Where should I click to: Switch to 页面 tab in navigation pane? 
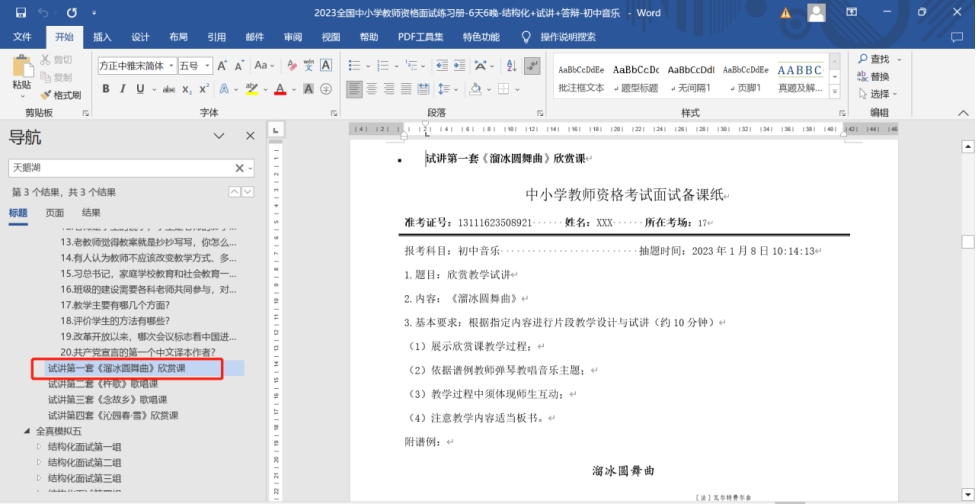point(55,213)
